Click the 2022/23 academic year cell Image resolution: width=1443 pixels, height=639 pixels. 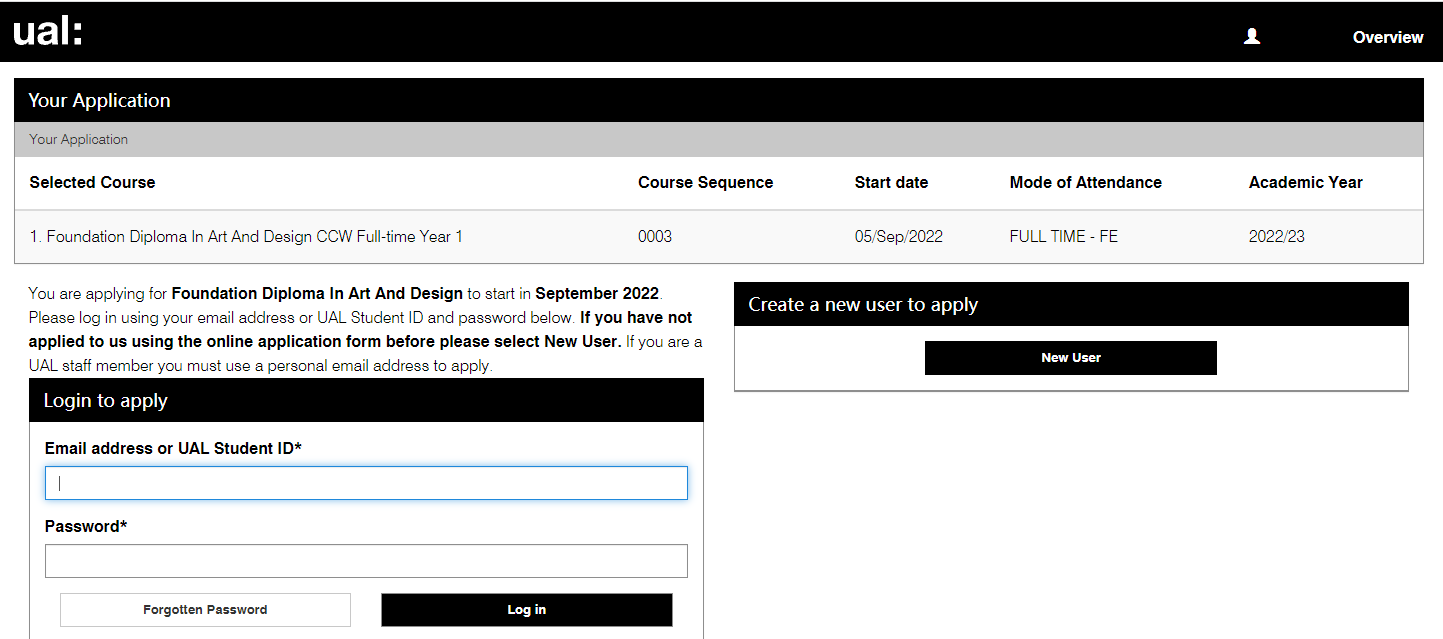(x=1276, y=237)
